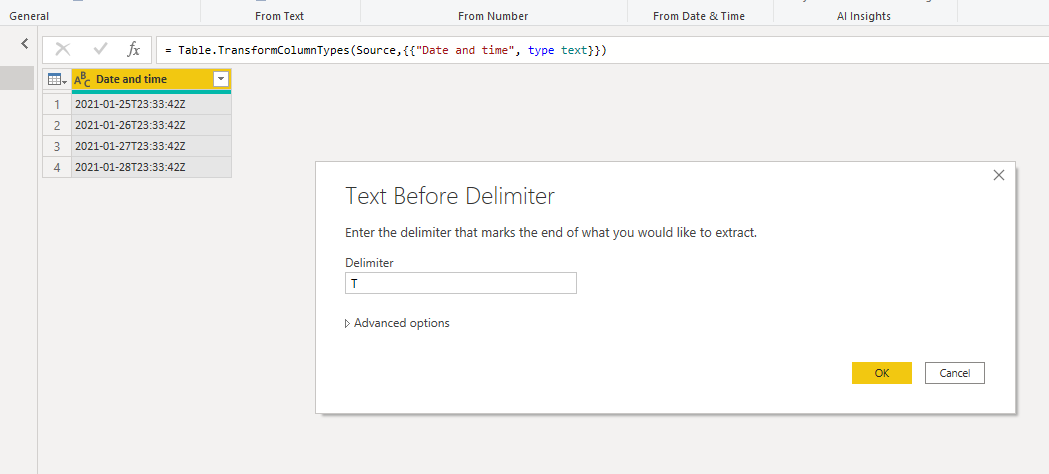Select row number 4
The image size is (1049, 474).
coord(57,166)
